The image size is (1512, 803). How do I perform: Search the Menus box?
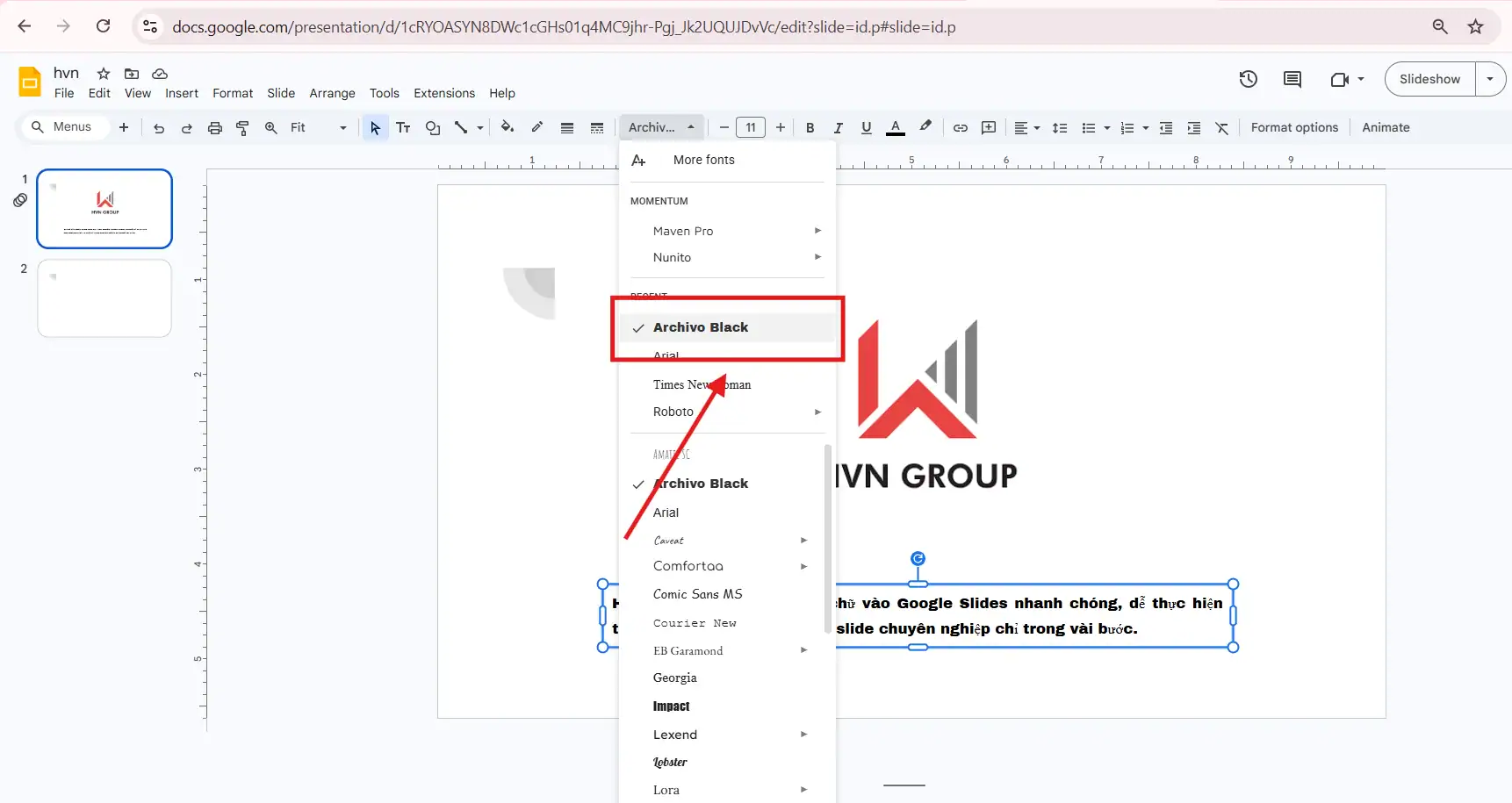coord(65,127)
